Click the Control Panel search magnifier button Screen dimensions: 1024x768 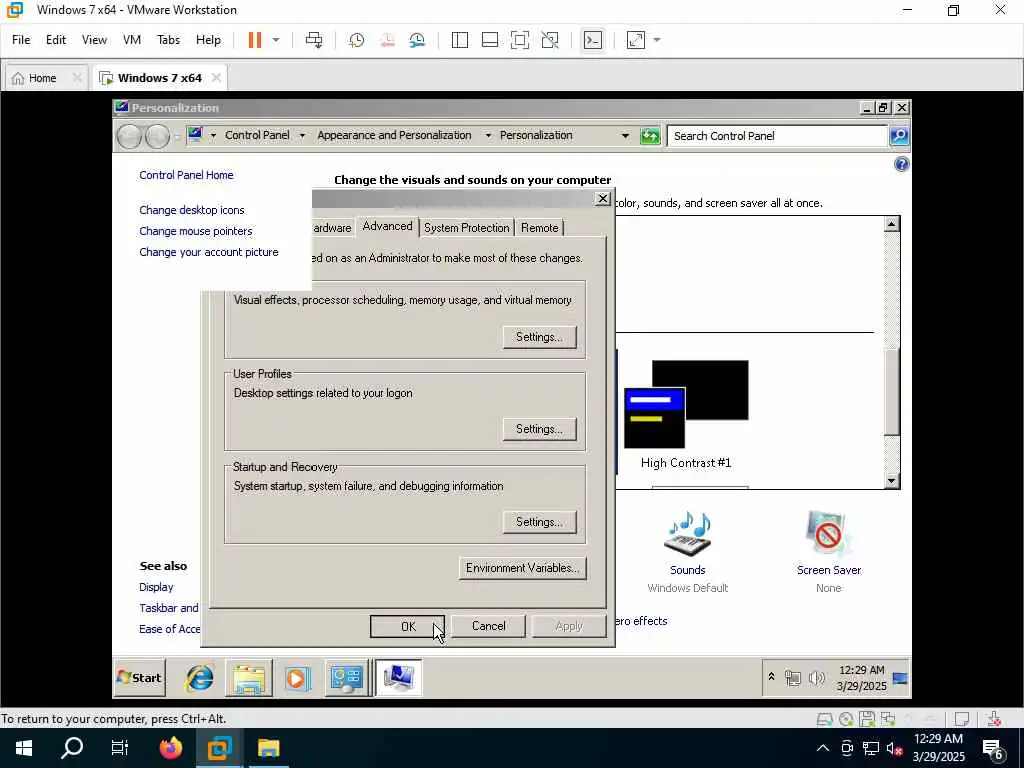[x=899, y=136]
